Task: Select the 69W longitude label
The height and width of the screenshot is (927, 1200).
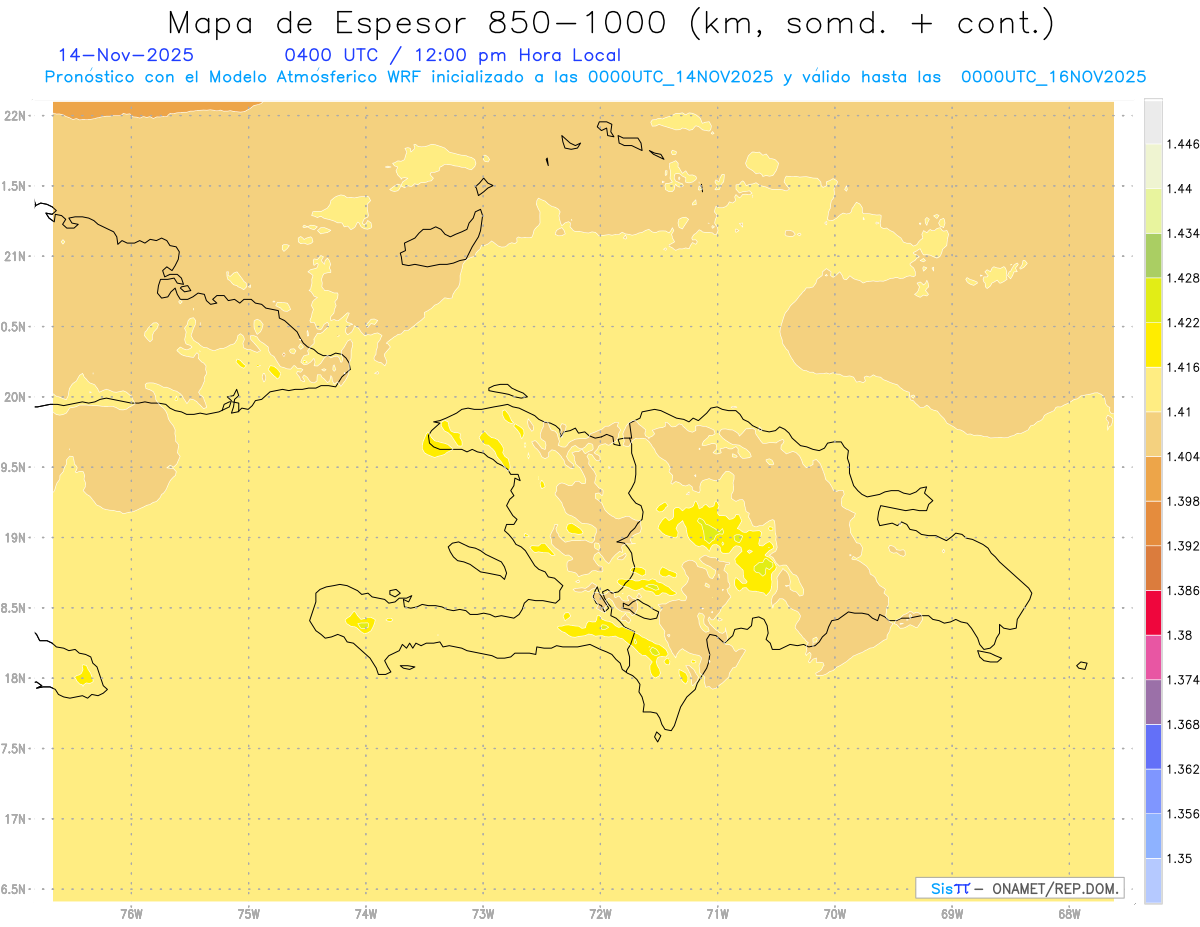Action: [952, 914]
